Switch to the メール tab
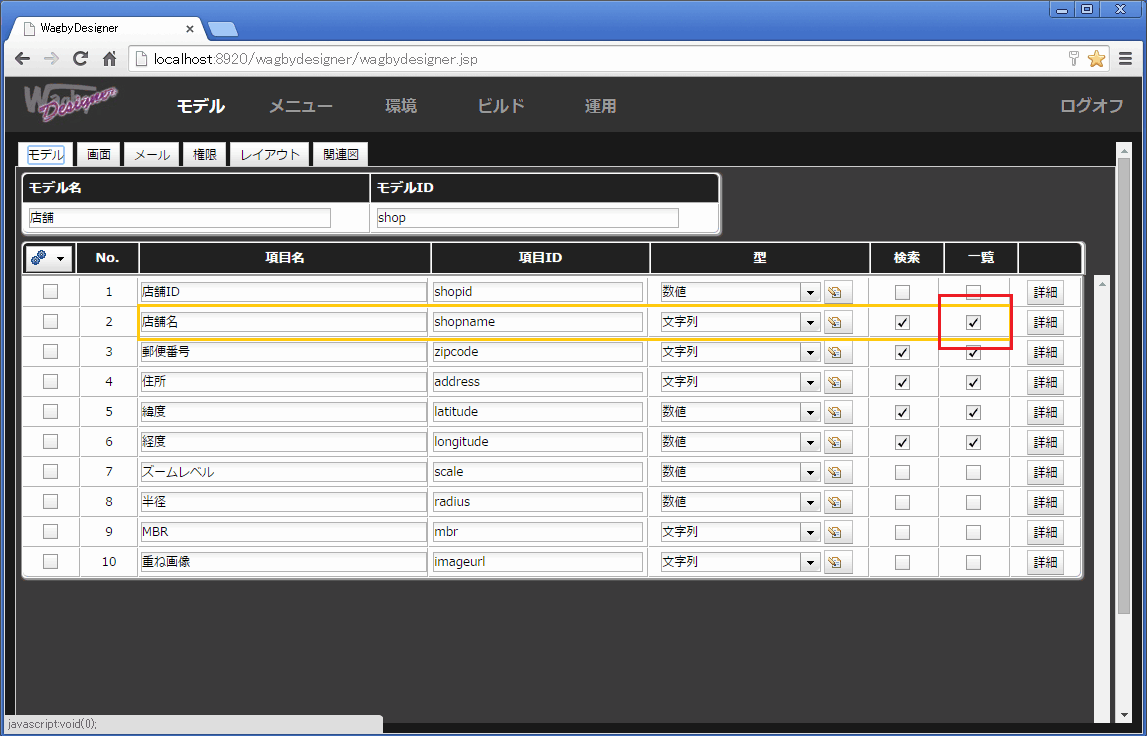The image size is (1147, 736). tap(151, 154)
